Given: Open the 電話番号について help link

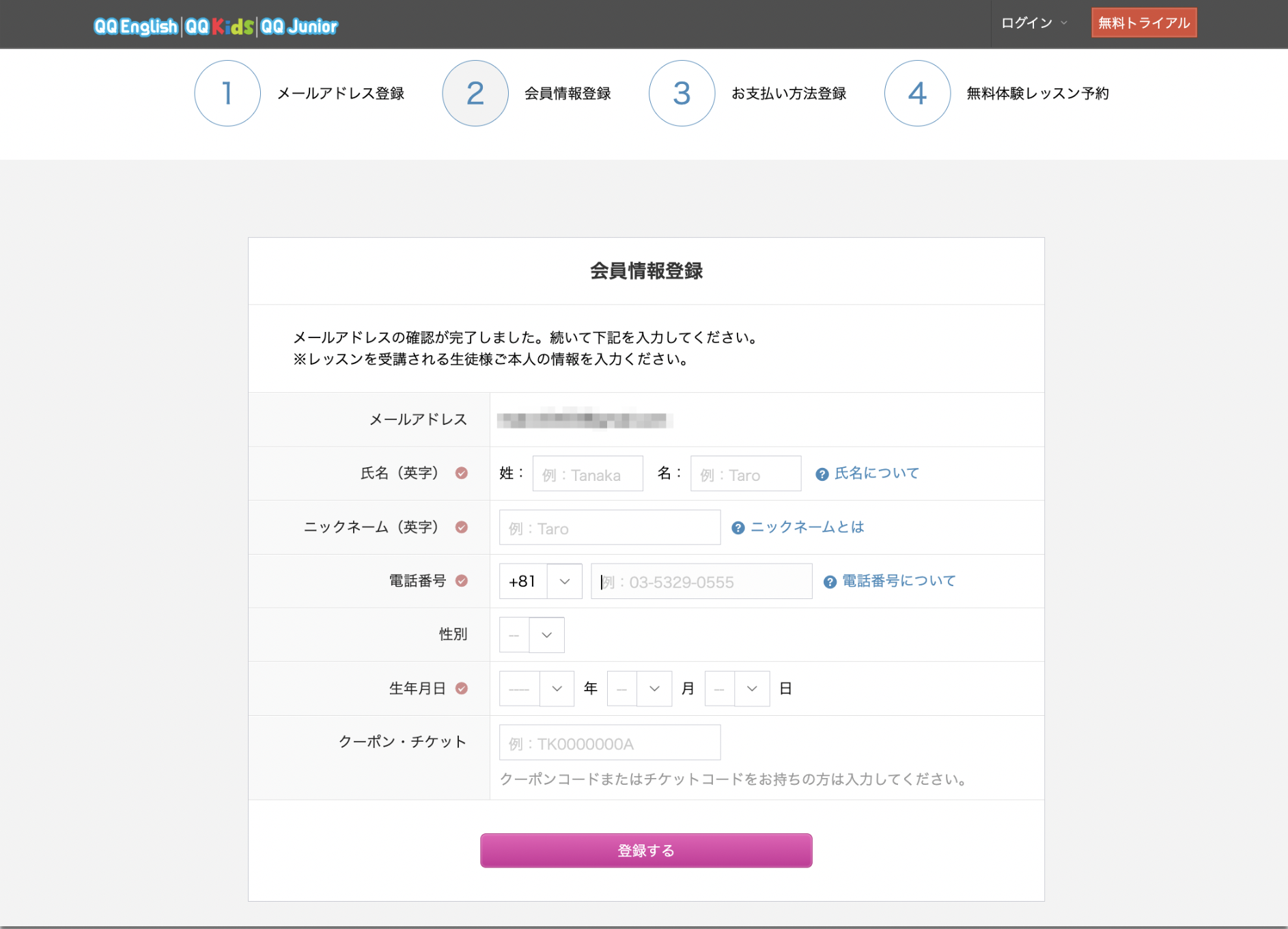Looking at the screenshot, I should point(899,581).
